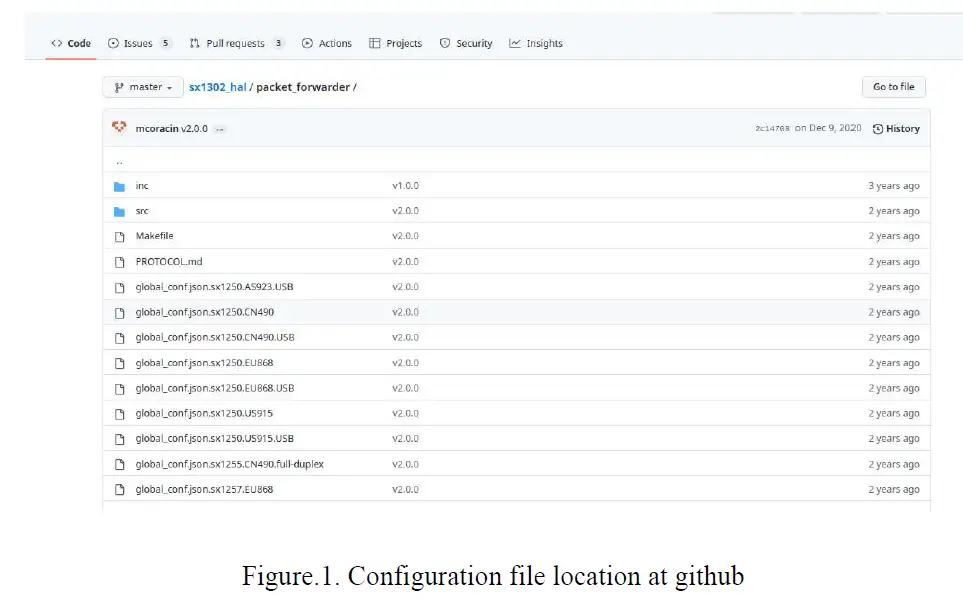Open the master branch dropdown
The width and height of the screenshot is (963, 603).
pyautogui.click(x=143, y=87)
